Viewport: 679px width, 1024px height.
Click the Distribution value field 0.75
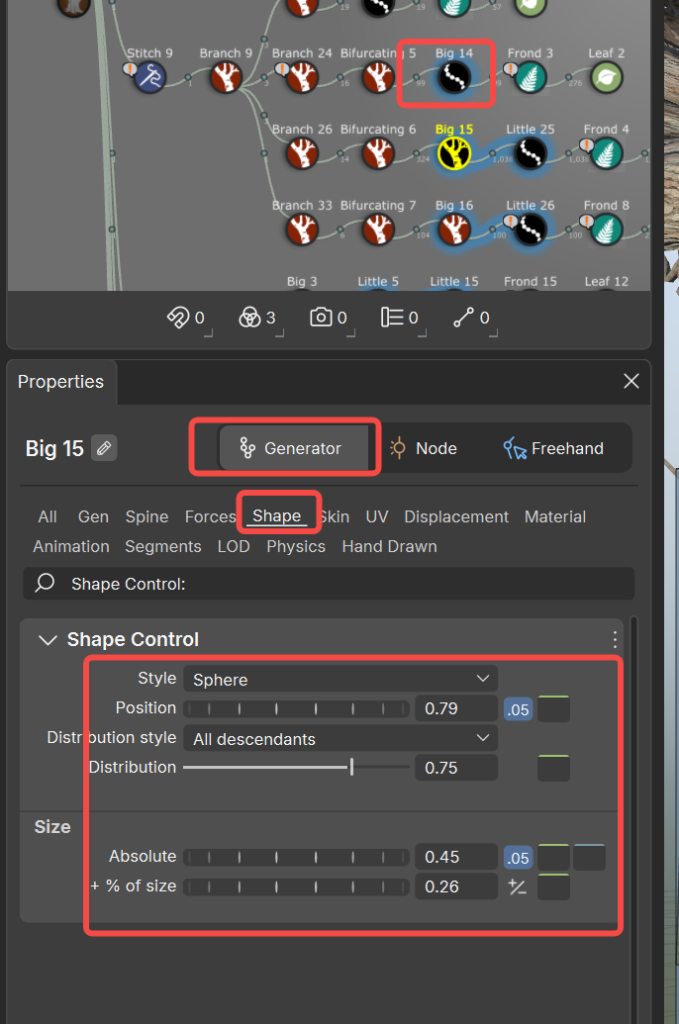point(456,768)
